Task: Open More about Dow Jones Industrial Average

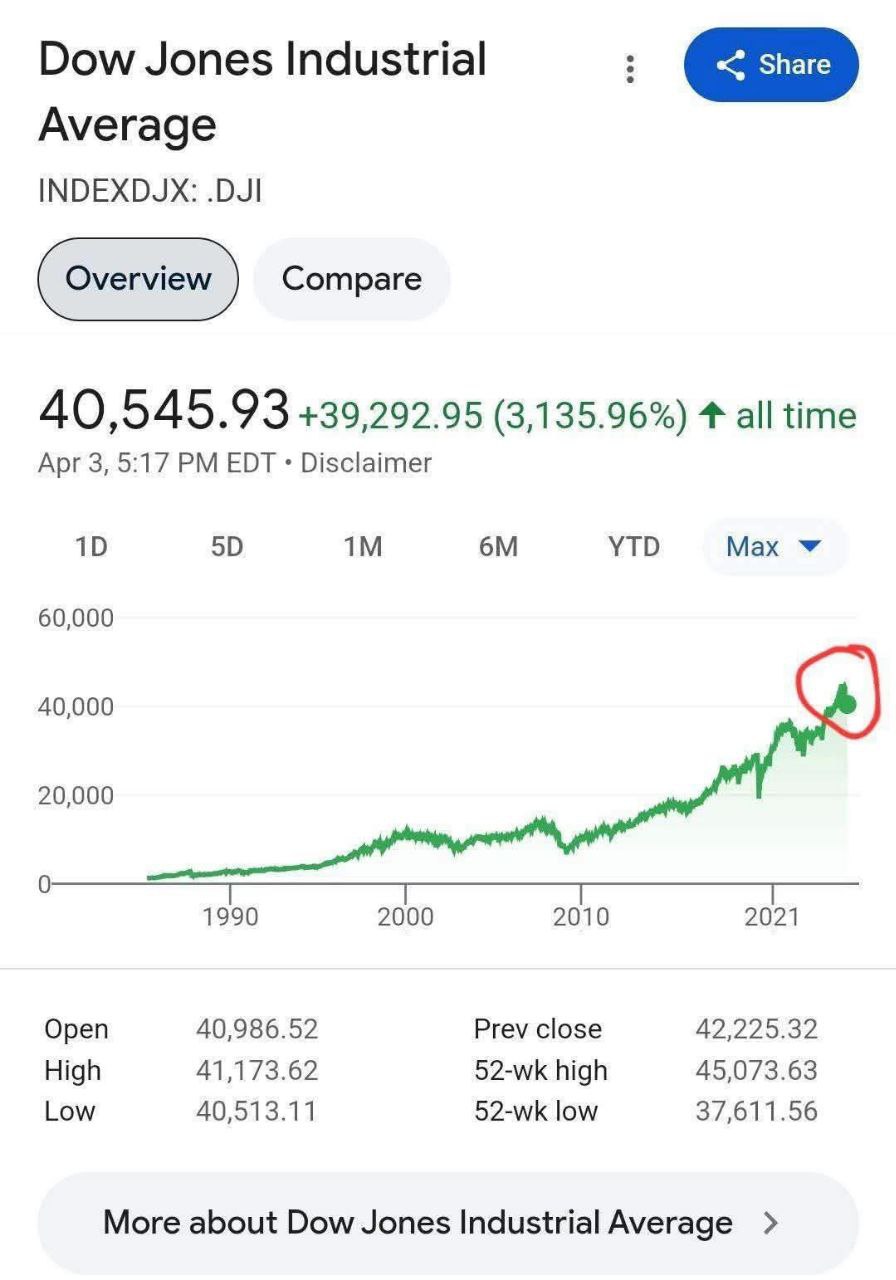Action: (448, 1223)
